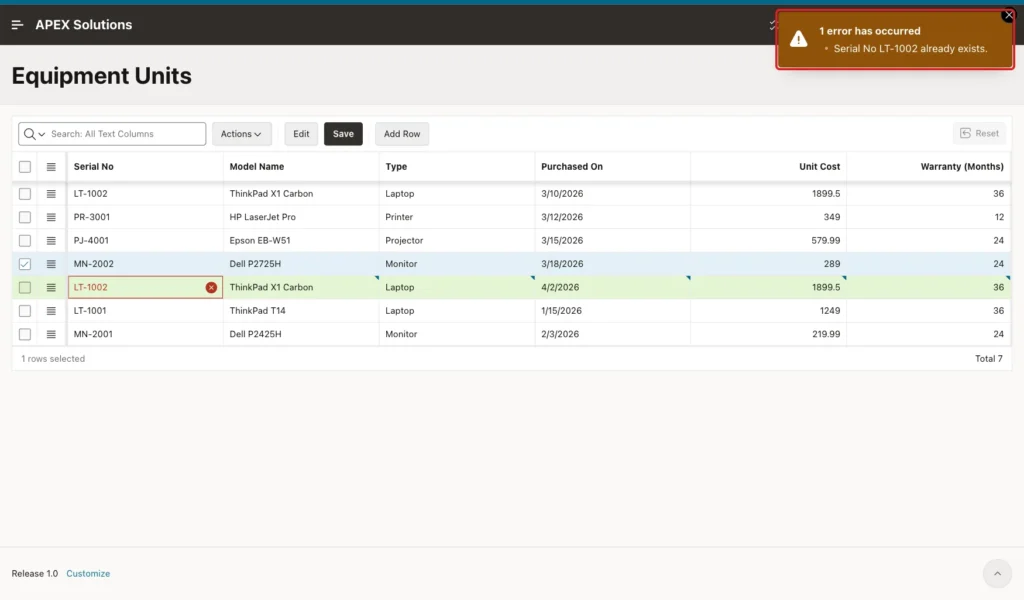Uncheck the MN-2002 row checkbox

[25, 264]
